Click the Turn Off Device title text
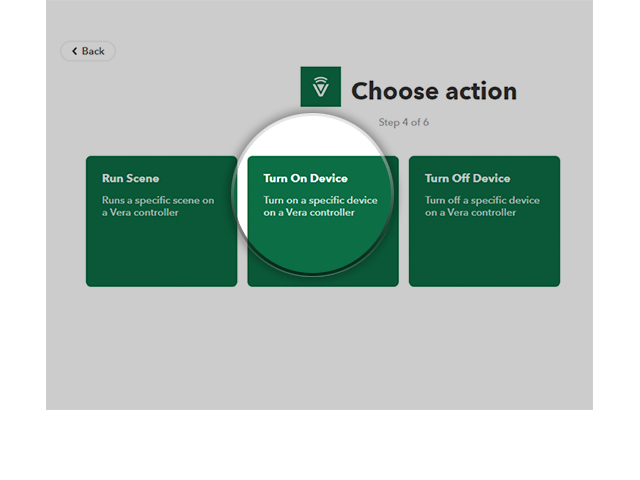Viewport: 640px width, 480px height. 467,179
